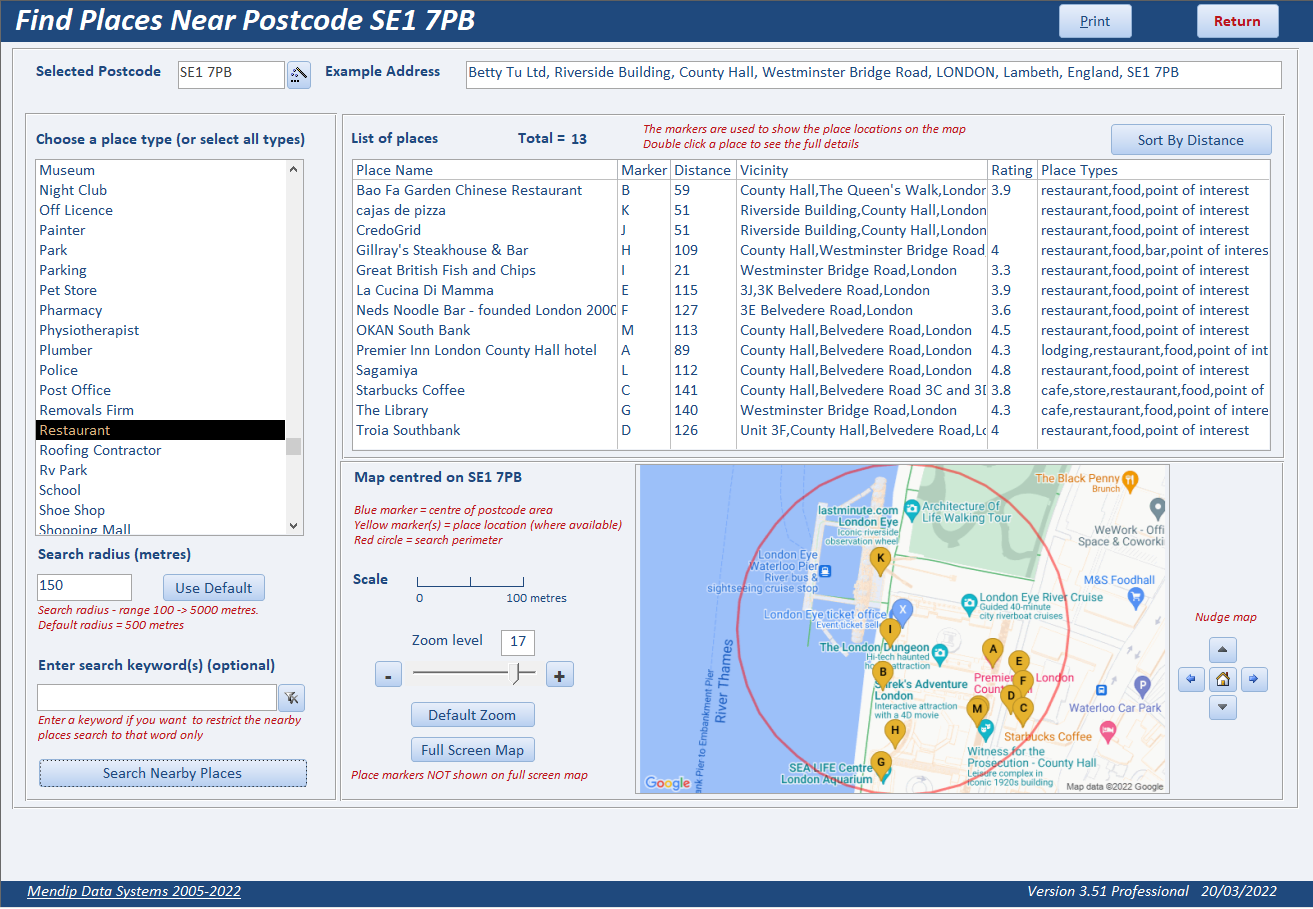Select map marker H by the river
The width and height of the screenshot is (1313, 909).
point(895,732)
